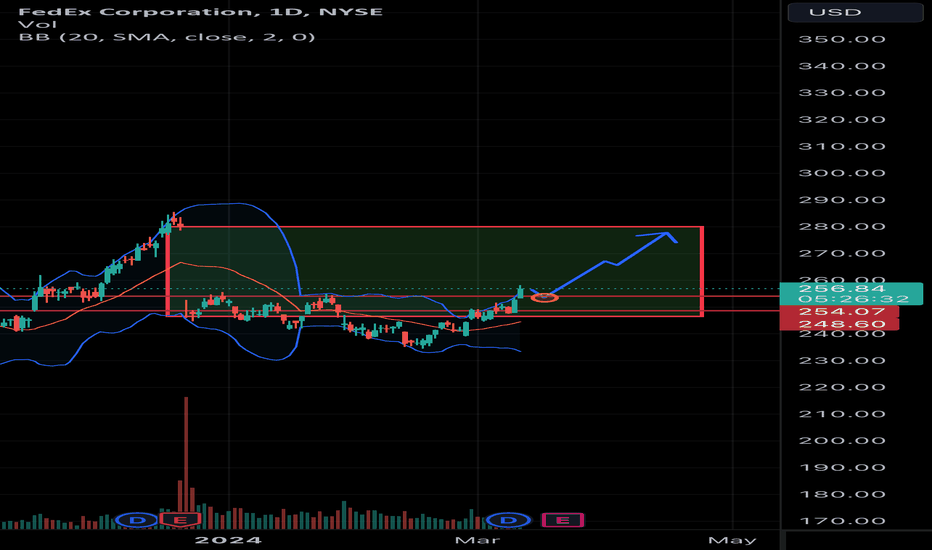Open the USD currency selector

[855, 12]
